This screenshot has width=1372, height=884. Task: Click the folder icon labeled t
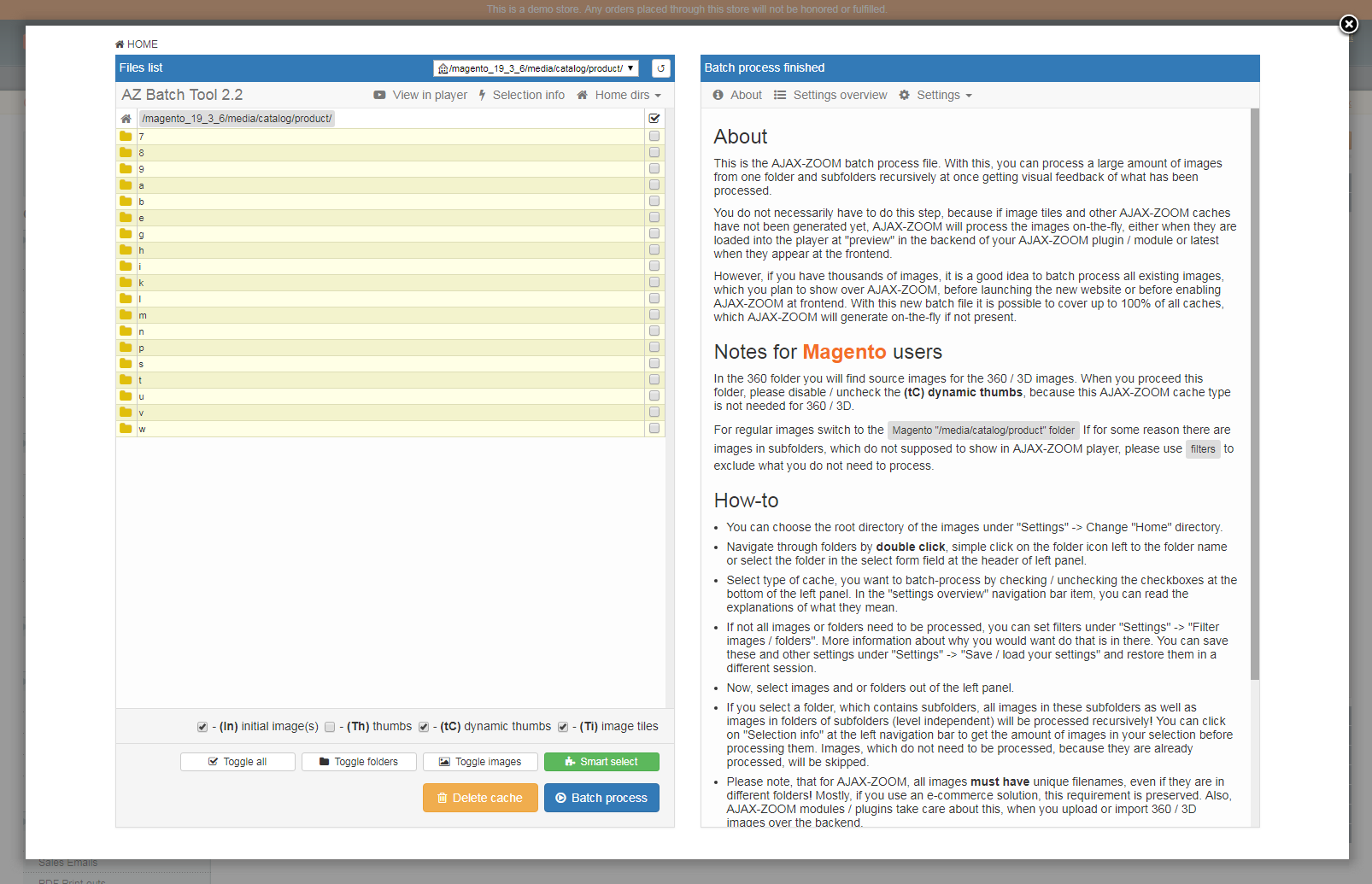(126, 380)
